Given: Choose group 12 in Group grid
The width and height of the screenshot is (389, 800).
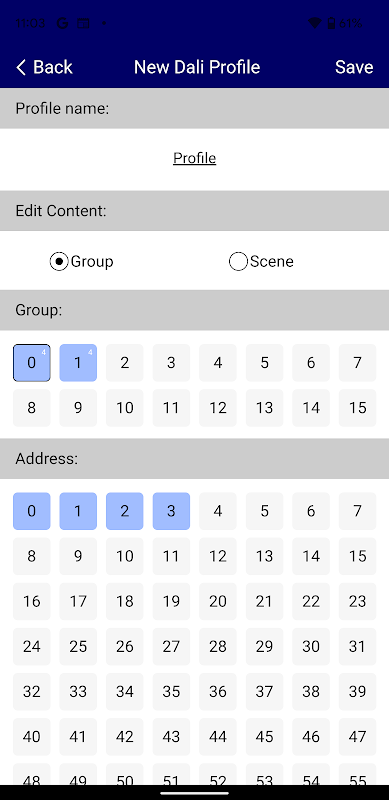Looking at the screenshot, I should (x=218, y=408).
